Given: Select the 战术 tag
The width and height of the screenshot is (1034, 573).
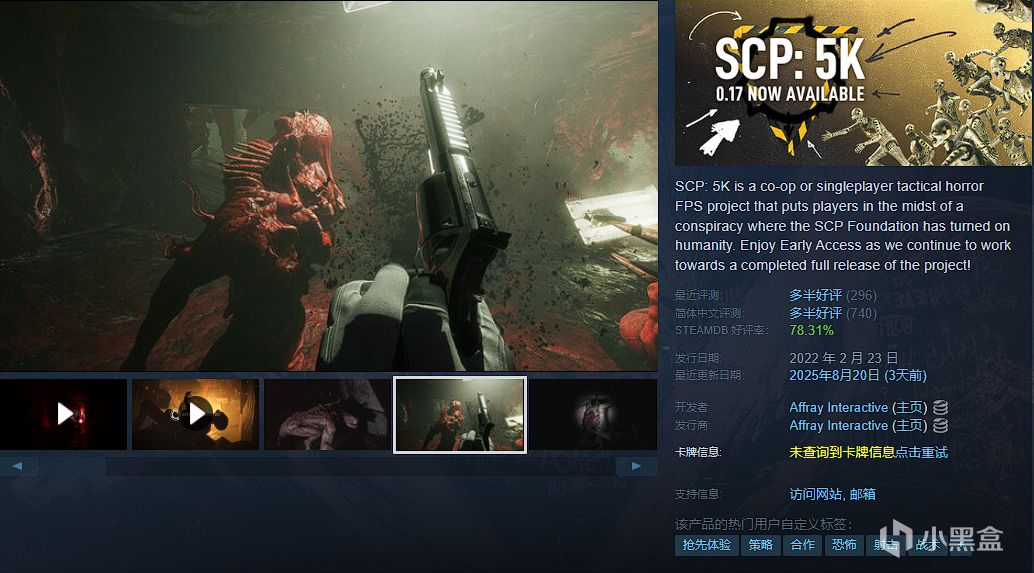Looking at the screenshot, I should [927, 545].
